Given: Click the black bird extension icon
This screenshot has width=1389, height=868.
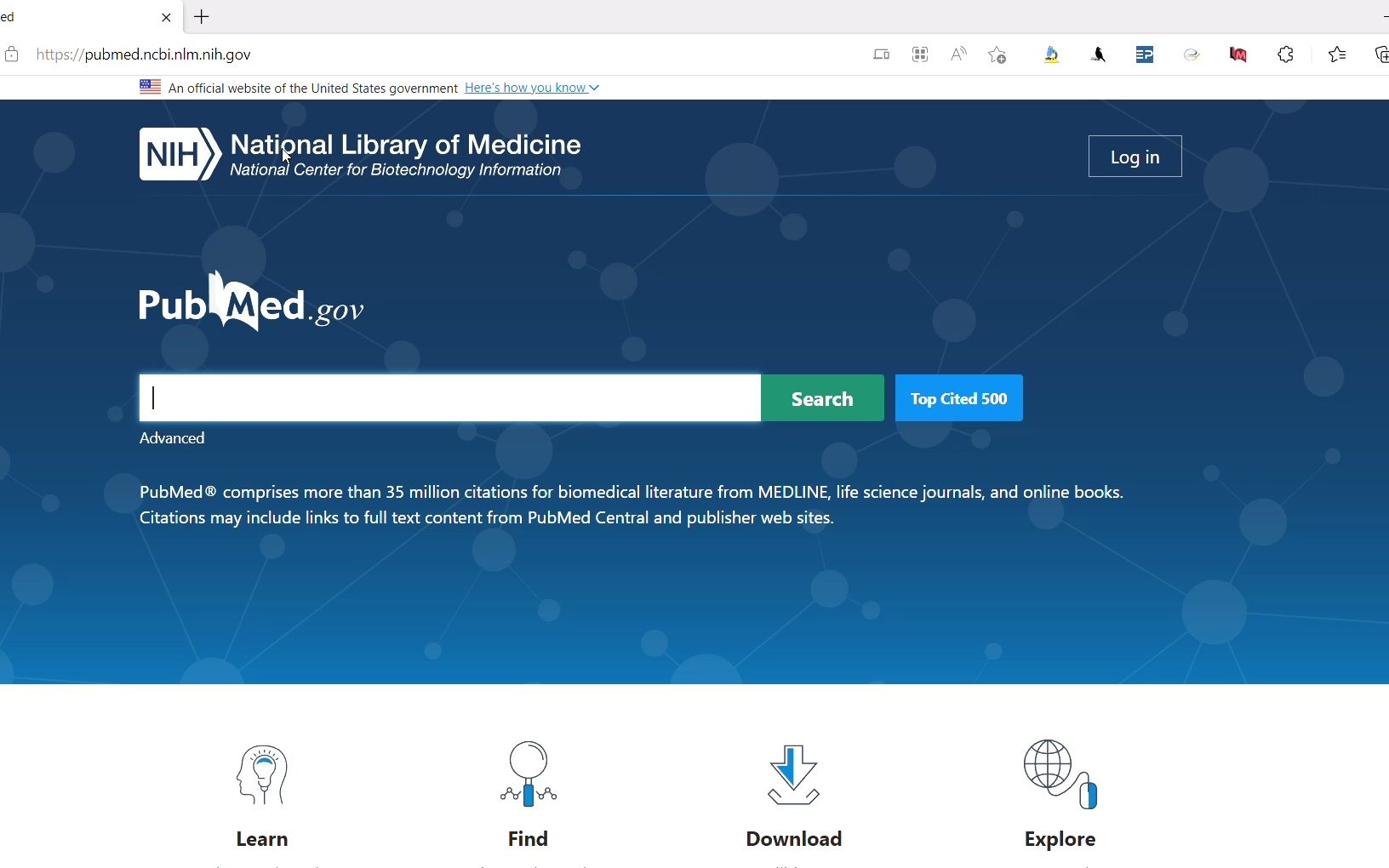Looking at the screenshot, I should 1098,54.
